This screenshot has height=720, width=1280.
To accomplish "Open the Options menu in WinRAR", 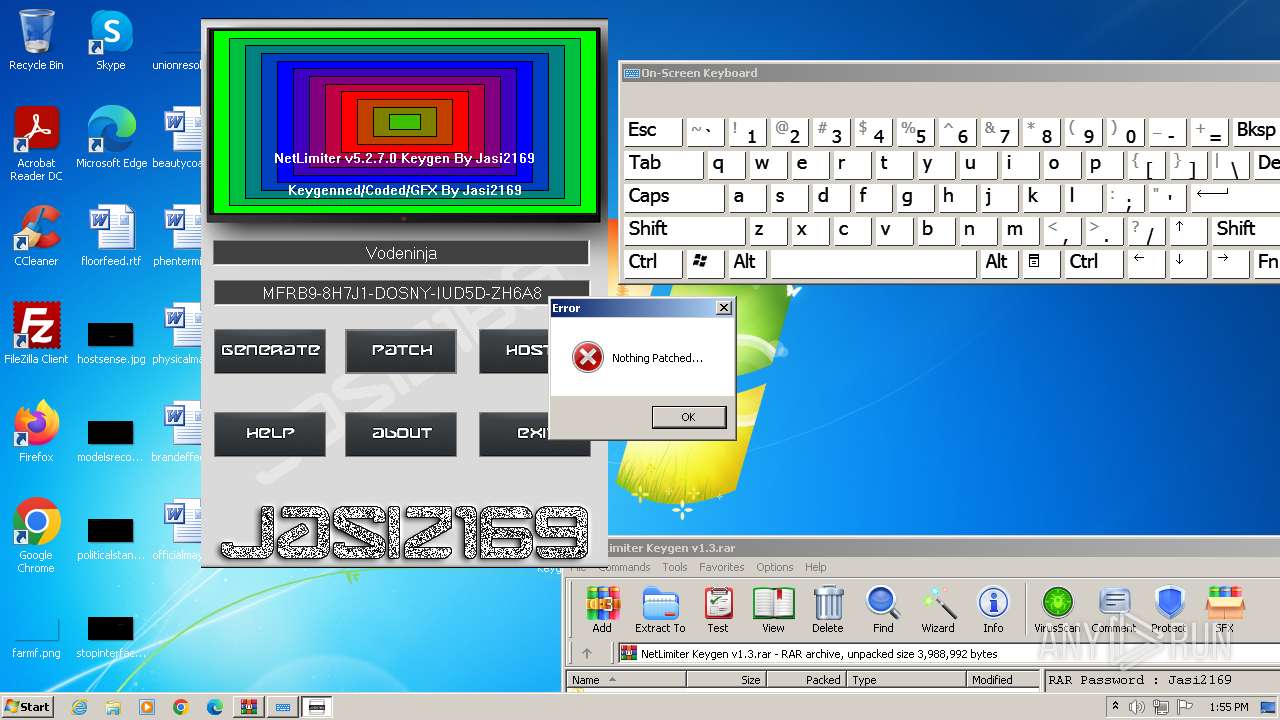I will [775, 567].
